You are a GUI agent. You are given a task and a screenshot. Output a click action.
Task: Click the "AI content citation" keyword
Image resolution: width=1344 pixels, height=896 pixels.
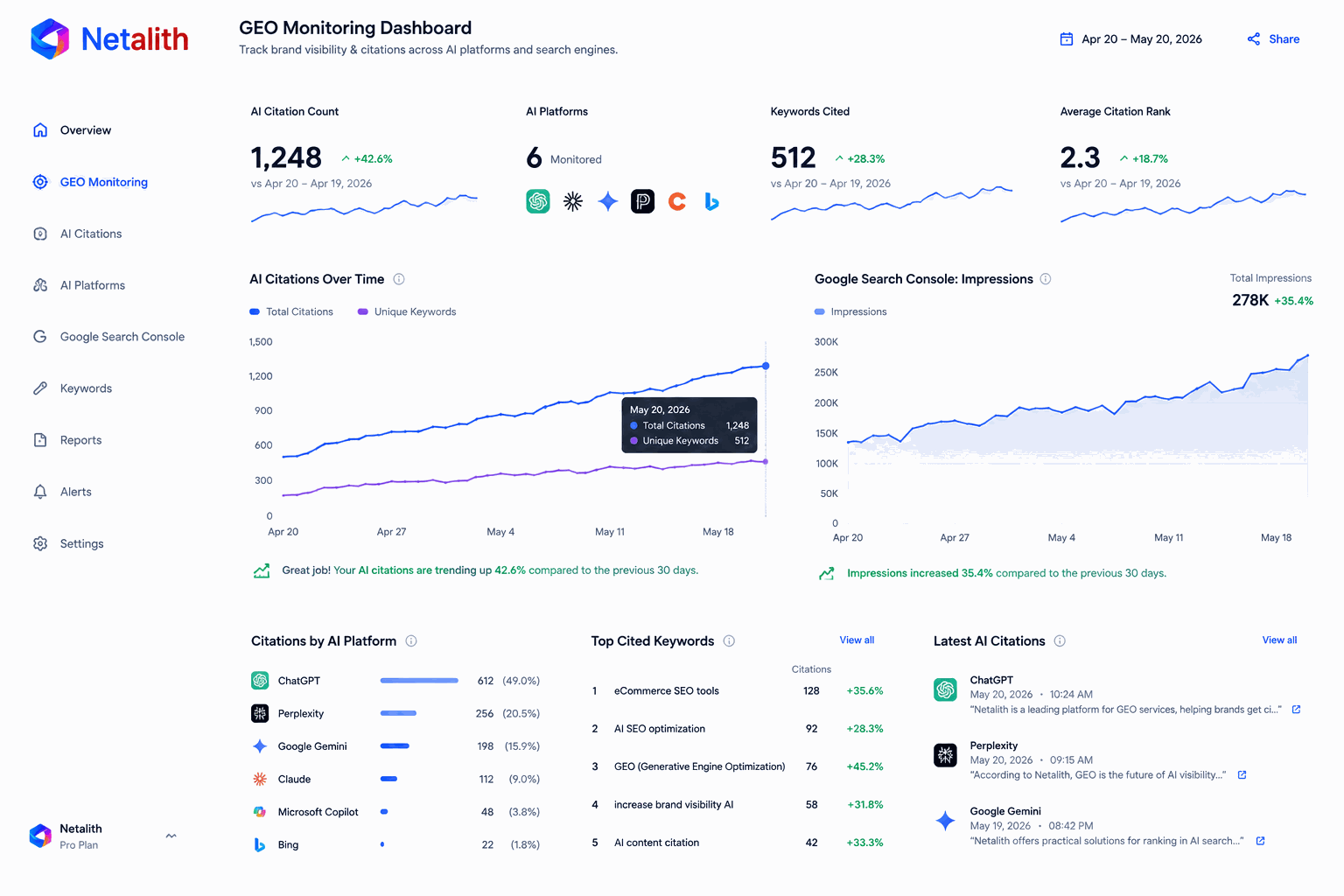[x=657, y=843]
